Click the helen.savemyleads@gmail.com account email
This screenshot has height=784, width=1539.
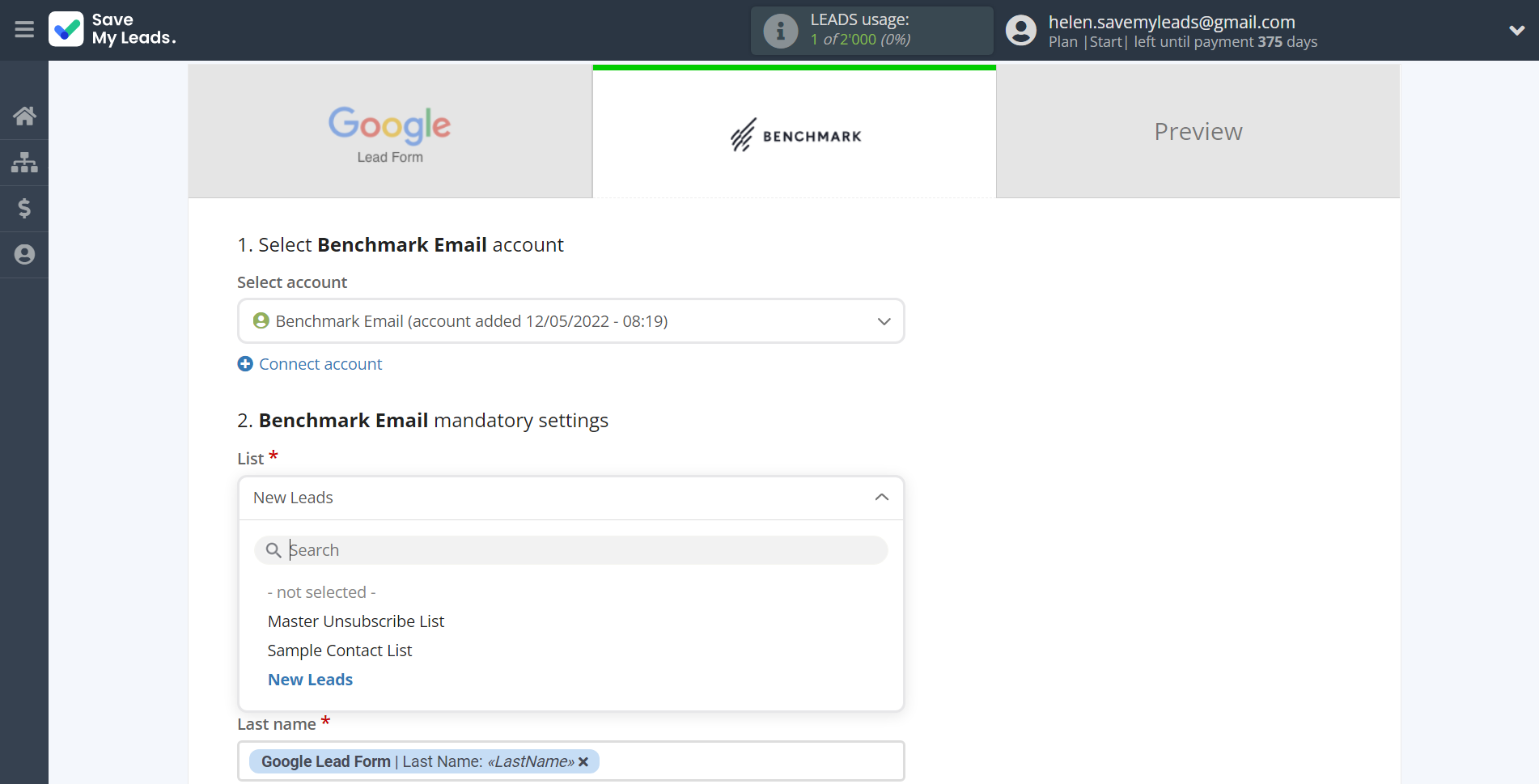pyautogui.click(x=1172, y=22)
